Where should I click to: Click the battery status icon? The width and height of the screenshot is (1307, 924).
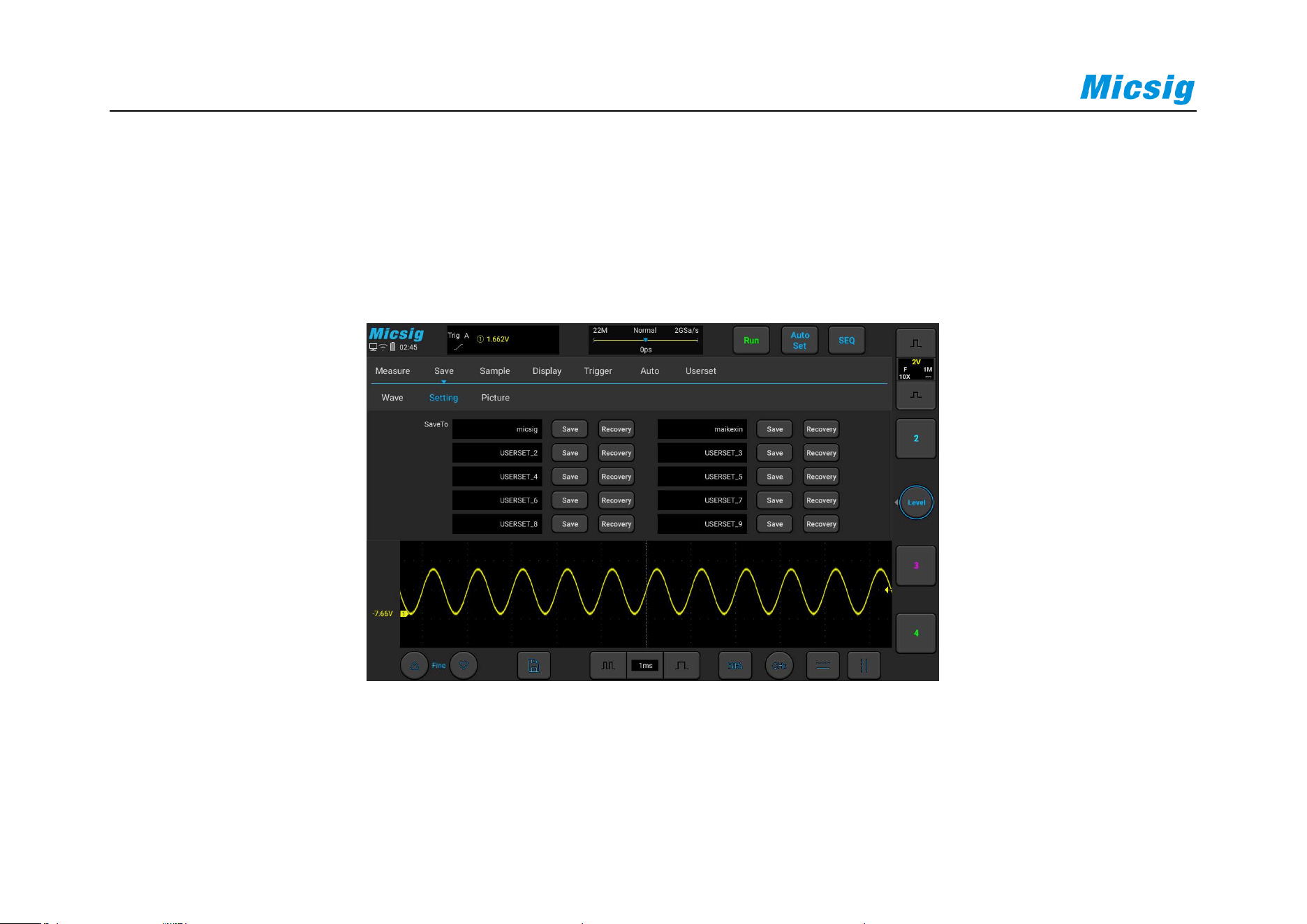point(392,347)
